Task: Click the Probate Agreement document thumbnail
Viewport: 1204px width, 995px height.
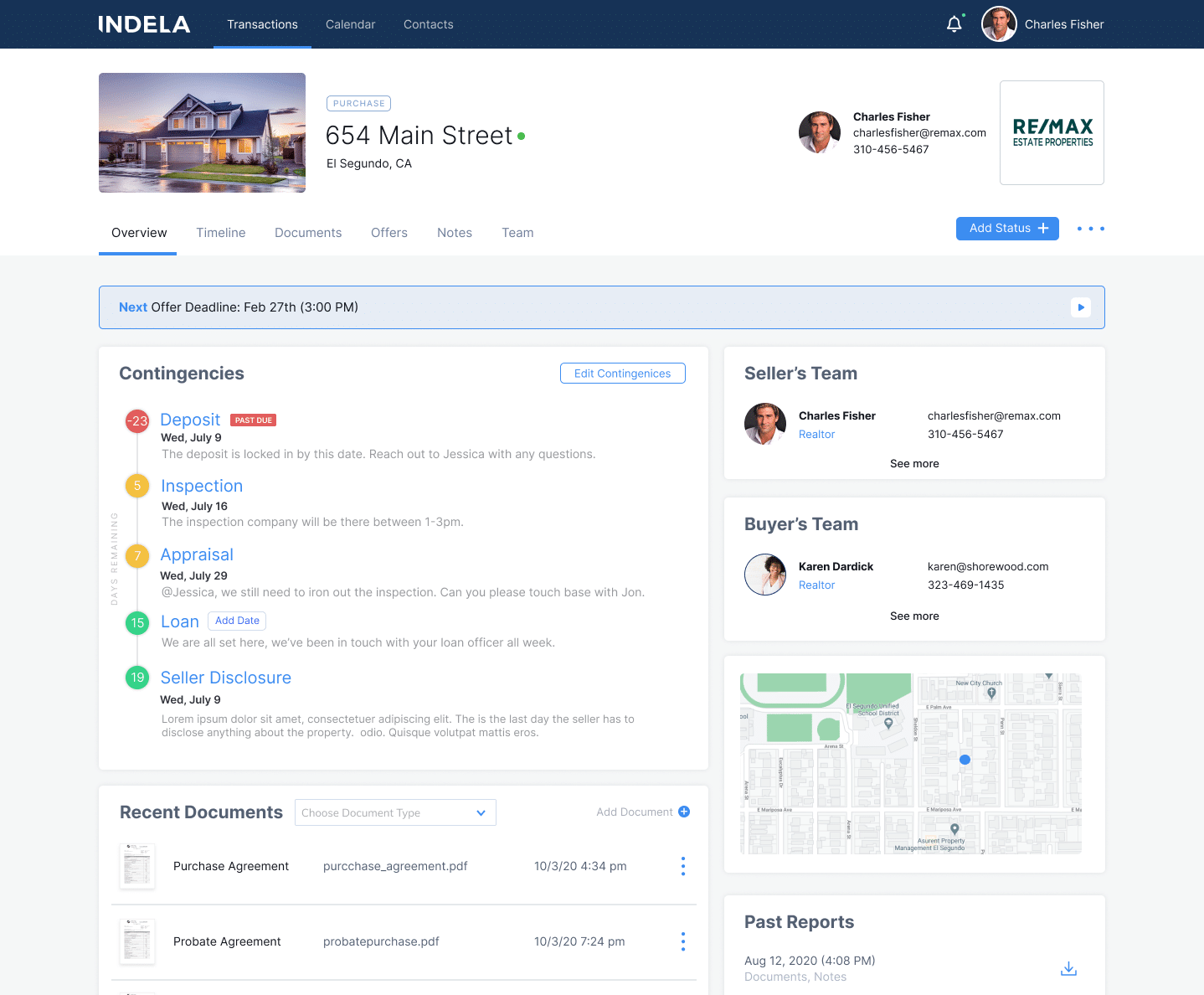Action: point(137,941)
